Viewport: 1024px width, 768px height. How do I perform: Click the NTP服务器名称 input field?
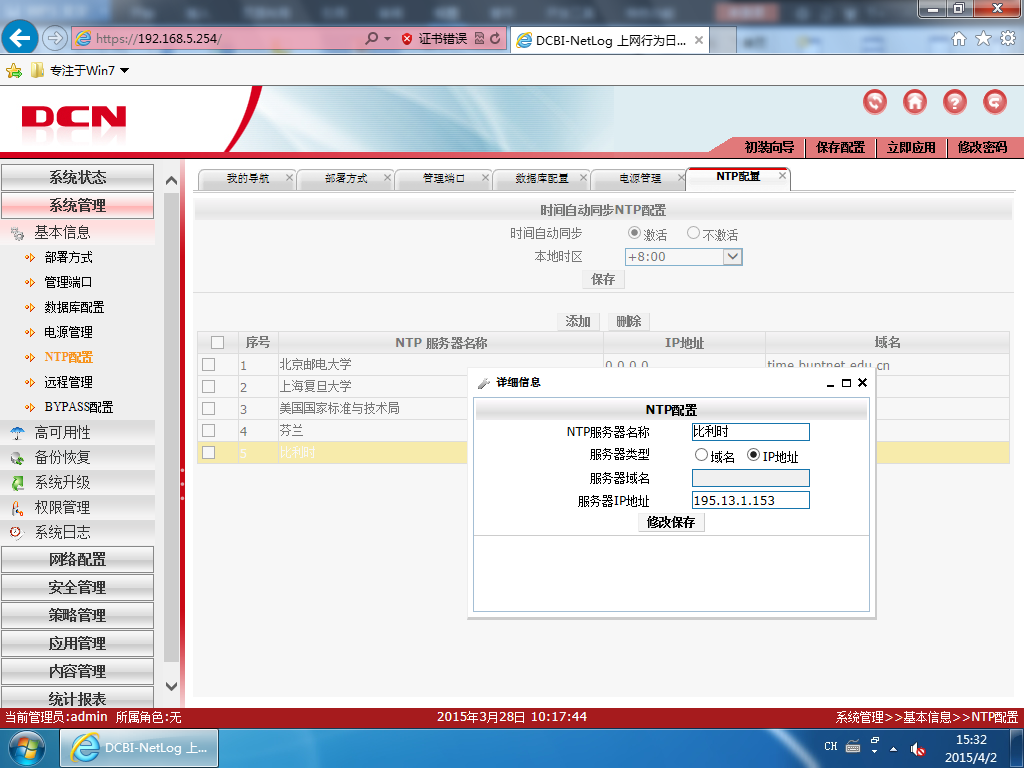click(750, 432)
